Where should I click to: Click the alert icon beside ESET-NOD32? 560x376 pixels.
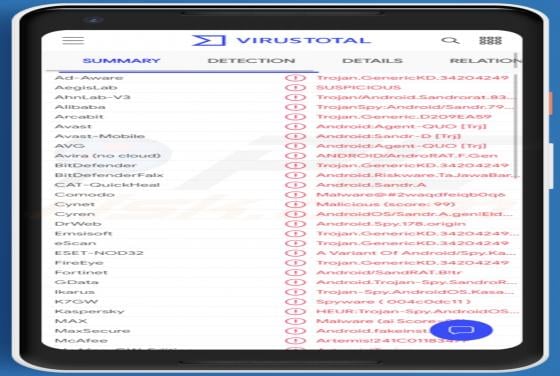pyautogui.click(x=295, y=253)
